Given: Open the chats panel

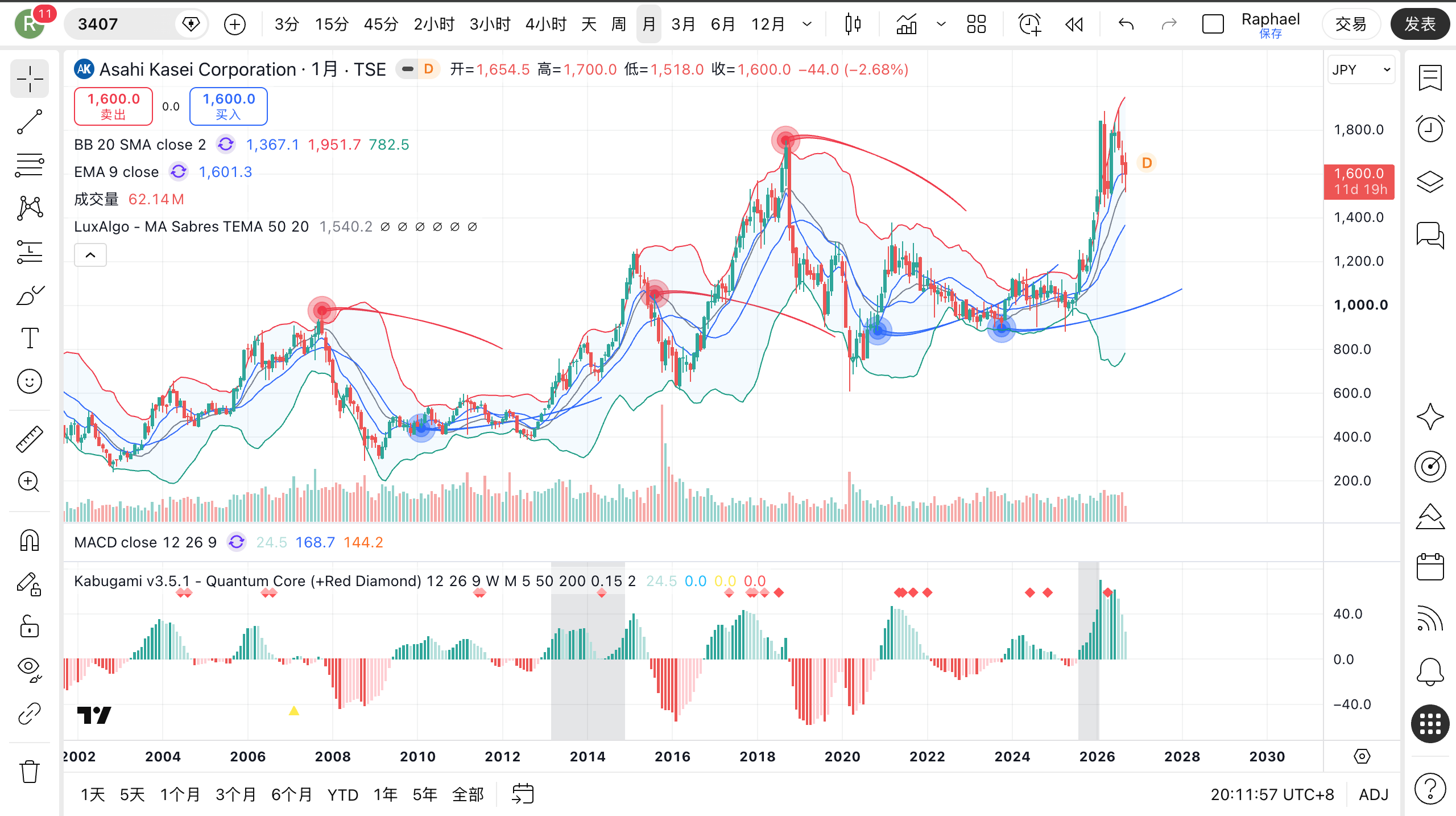Looking at the screenshot, I should (x=1430, y=234).
